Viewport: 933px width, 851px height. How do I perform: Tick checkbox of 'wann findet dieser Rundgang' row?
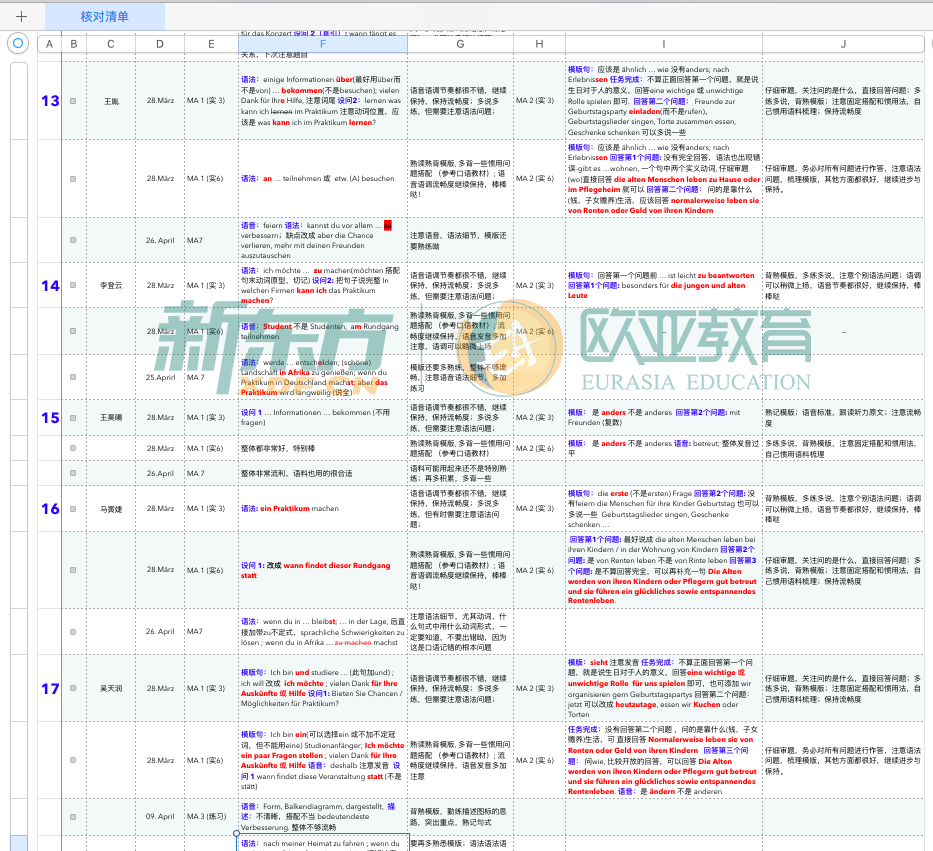pyautogui.click(x=73, y=570)
